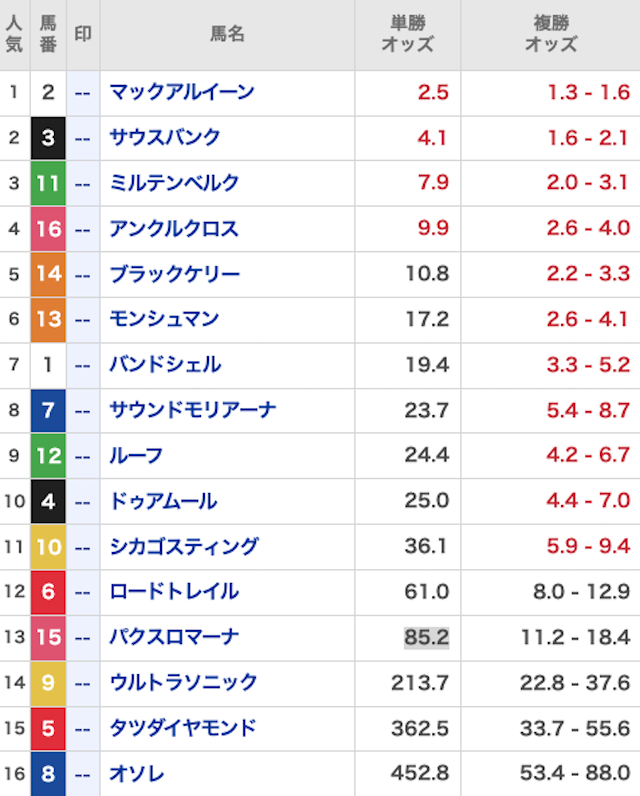Open ブラックケリー horse link
The image size is (640, 796).
tap(174, 274)
